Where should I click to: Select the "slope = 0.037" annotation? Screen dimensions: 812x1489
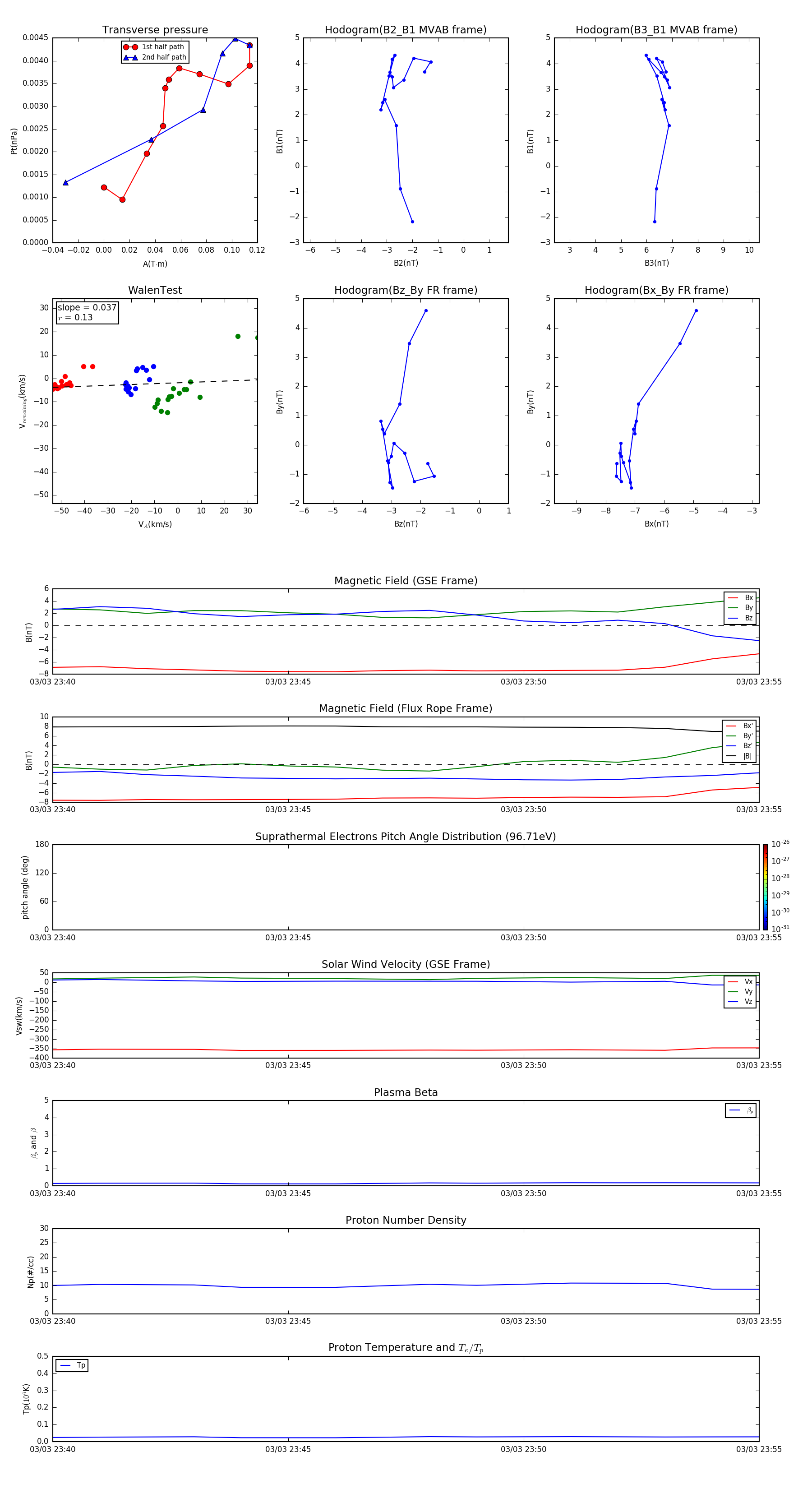tap(87, 308)
